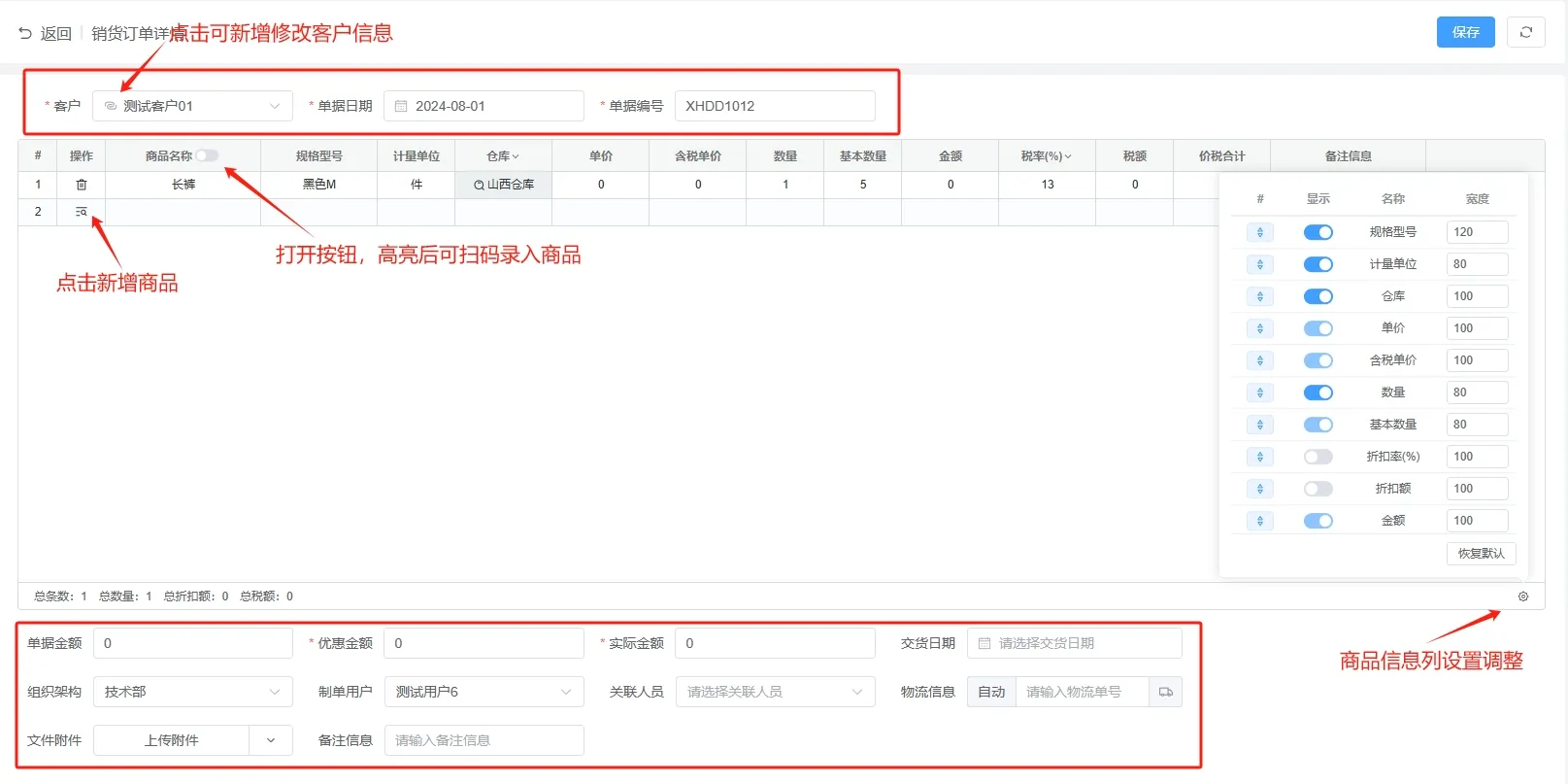Click the sort handle for 金额 row
Viewport: 1568px width, 784px height.
(1260, 521)
